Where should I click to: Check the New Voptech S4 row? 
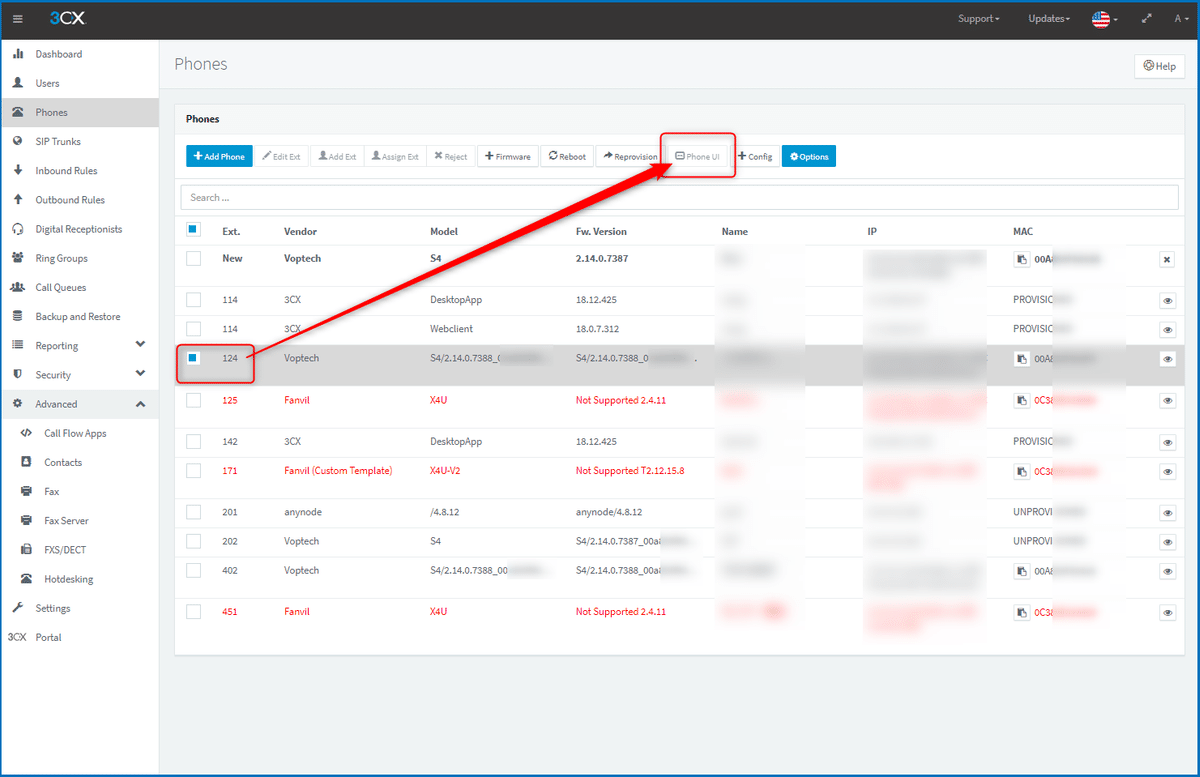coord(193,258)
